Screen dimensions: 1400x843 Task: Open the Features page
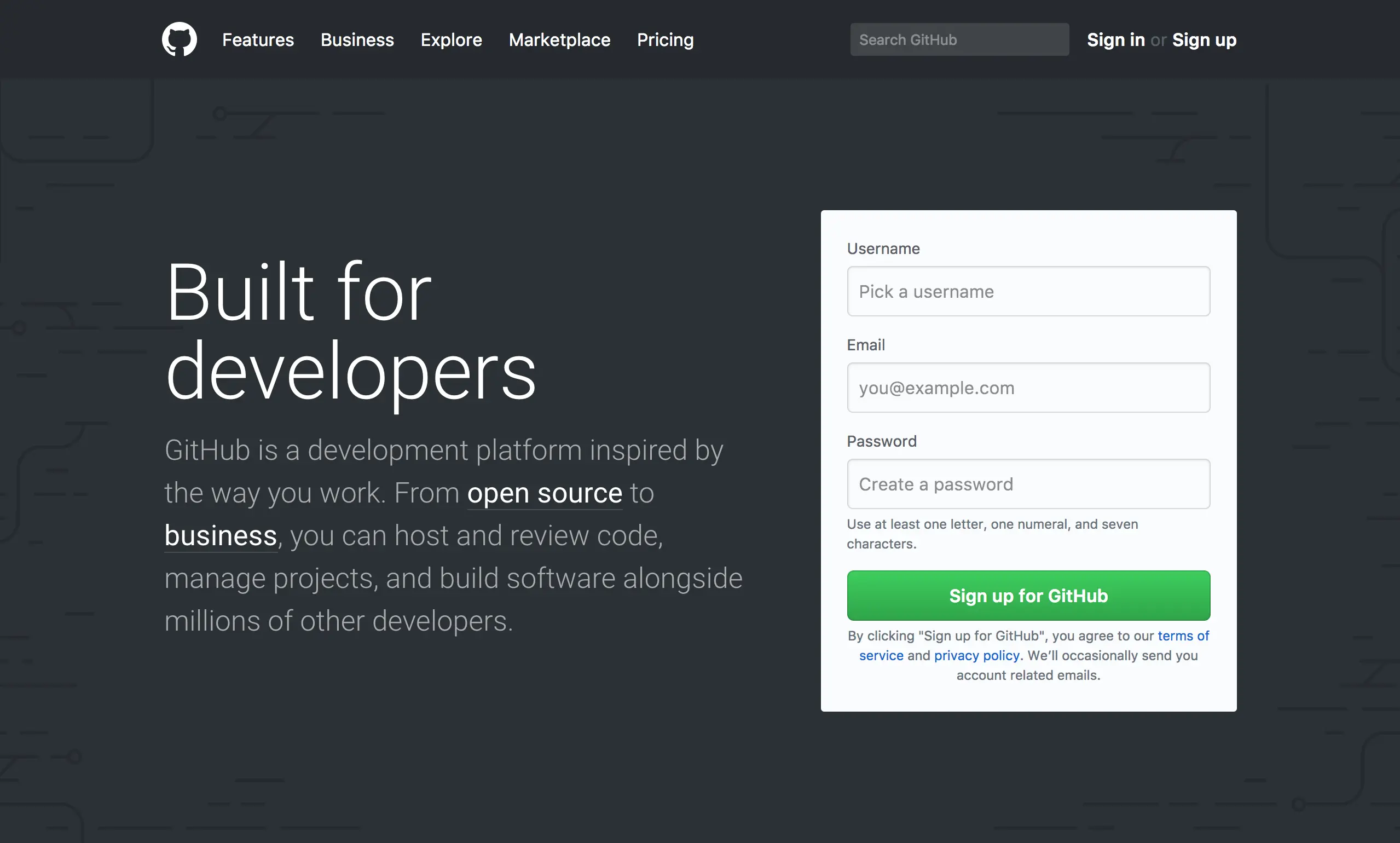pyautogui.click(x=258, y=40)
